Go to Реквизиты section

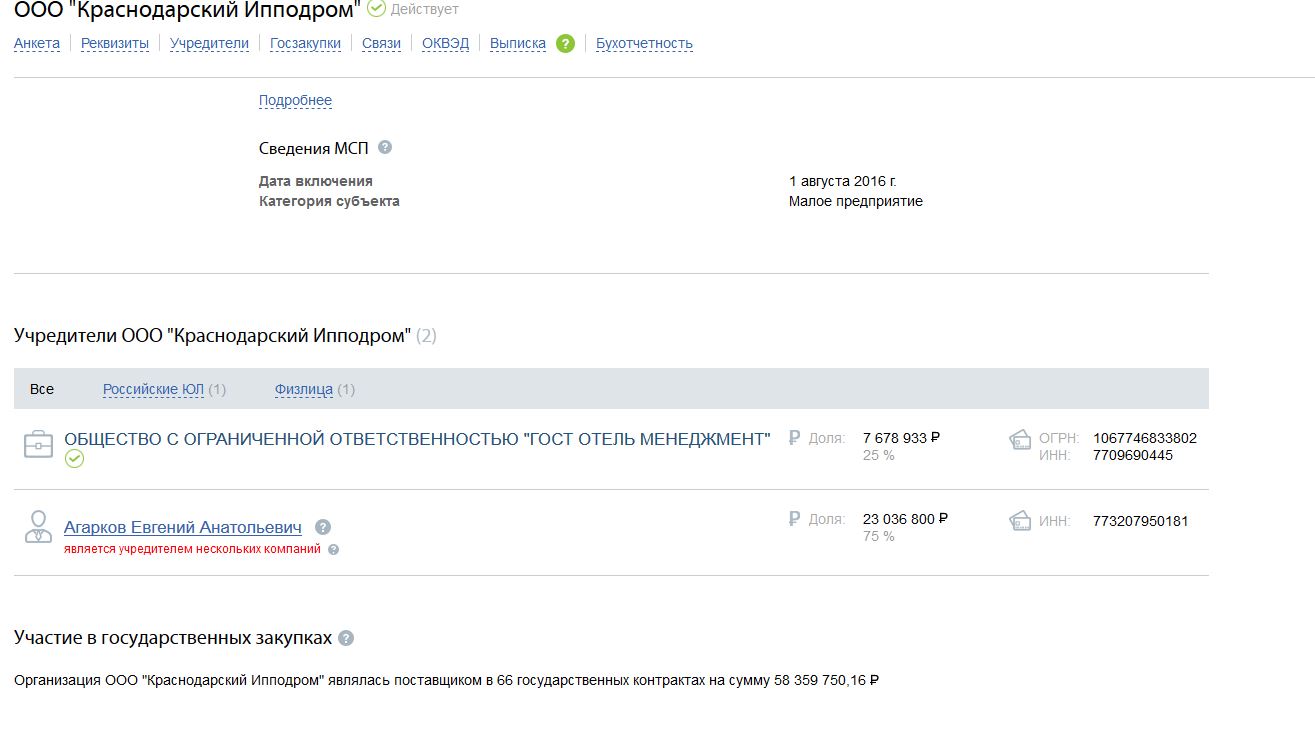[x=115, y=43]
